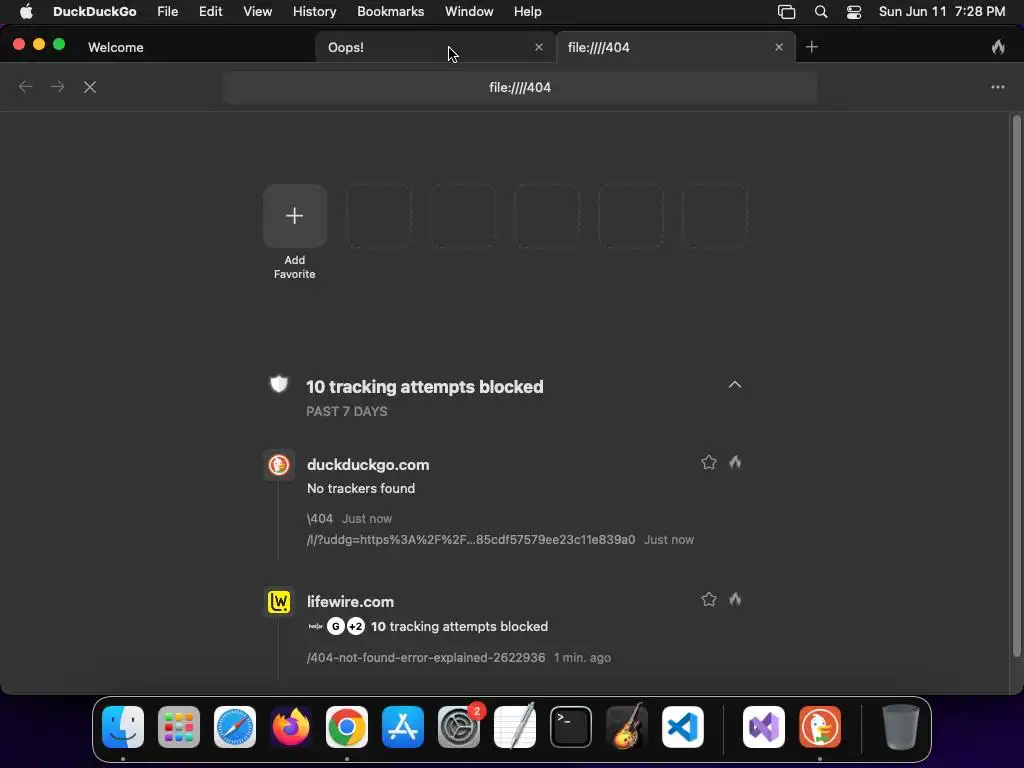Open Finder from the Dock
This screenshot has width=1024, height=768.
coord(123,727)
